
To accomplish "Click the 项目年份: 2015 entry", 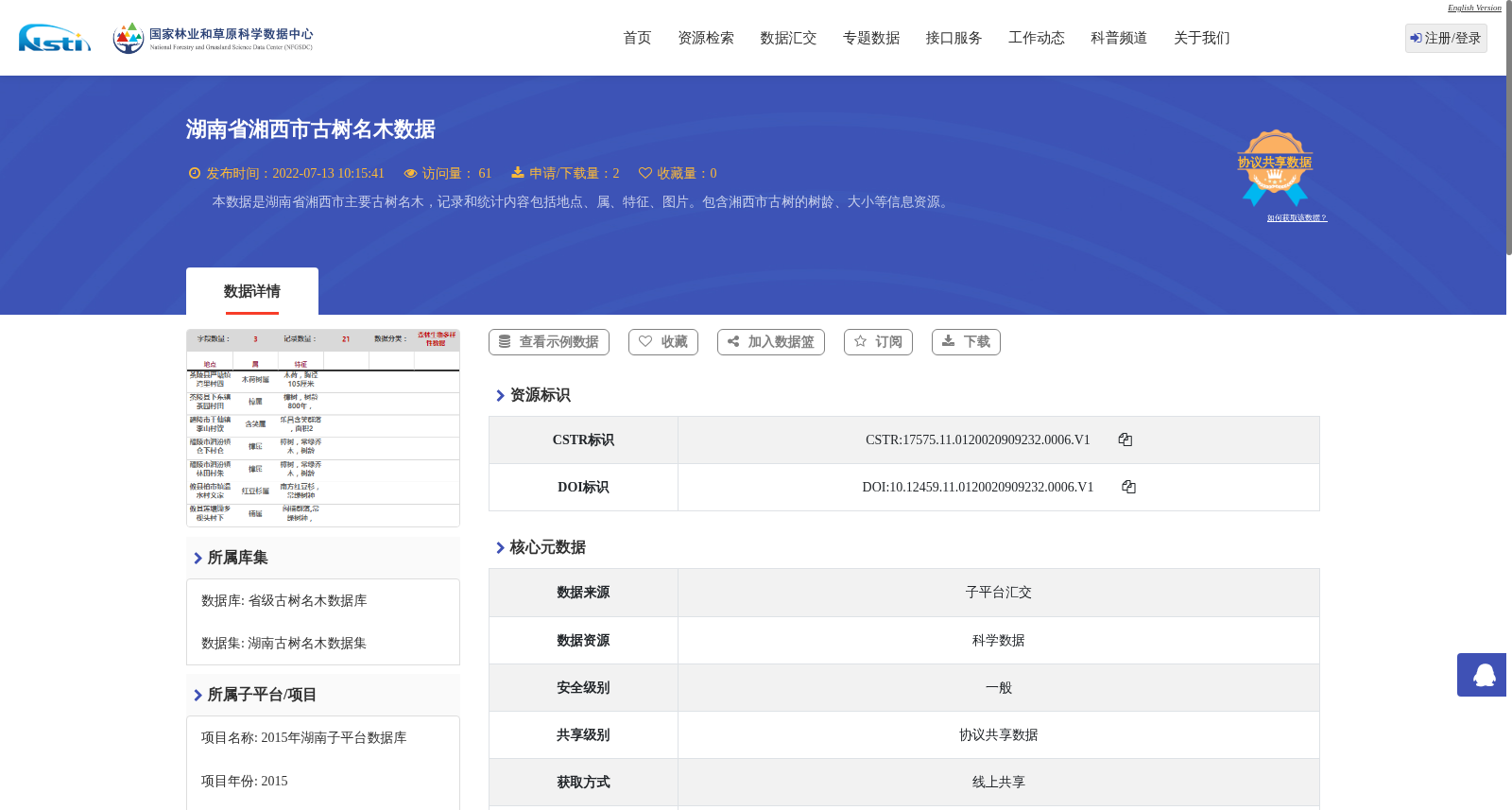I will pyautogui.click(x=245, y=782).
